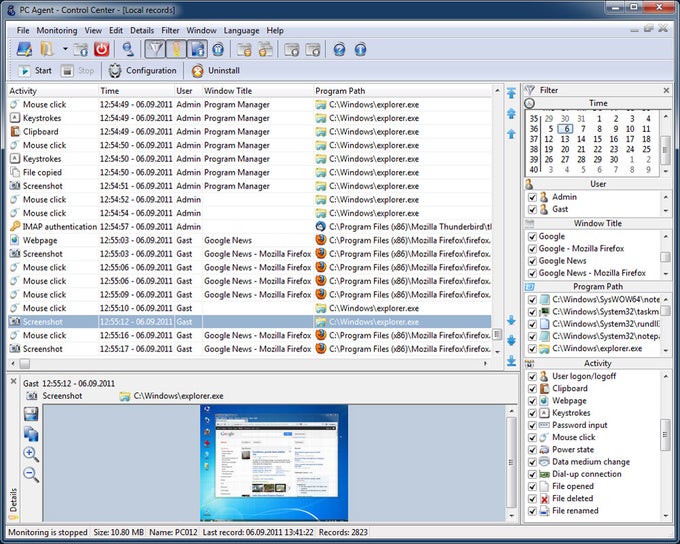
Task: Click the search magnifier icon in toolbar
Action: pyautogui.click(x=128, y=49)
